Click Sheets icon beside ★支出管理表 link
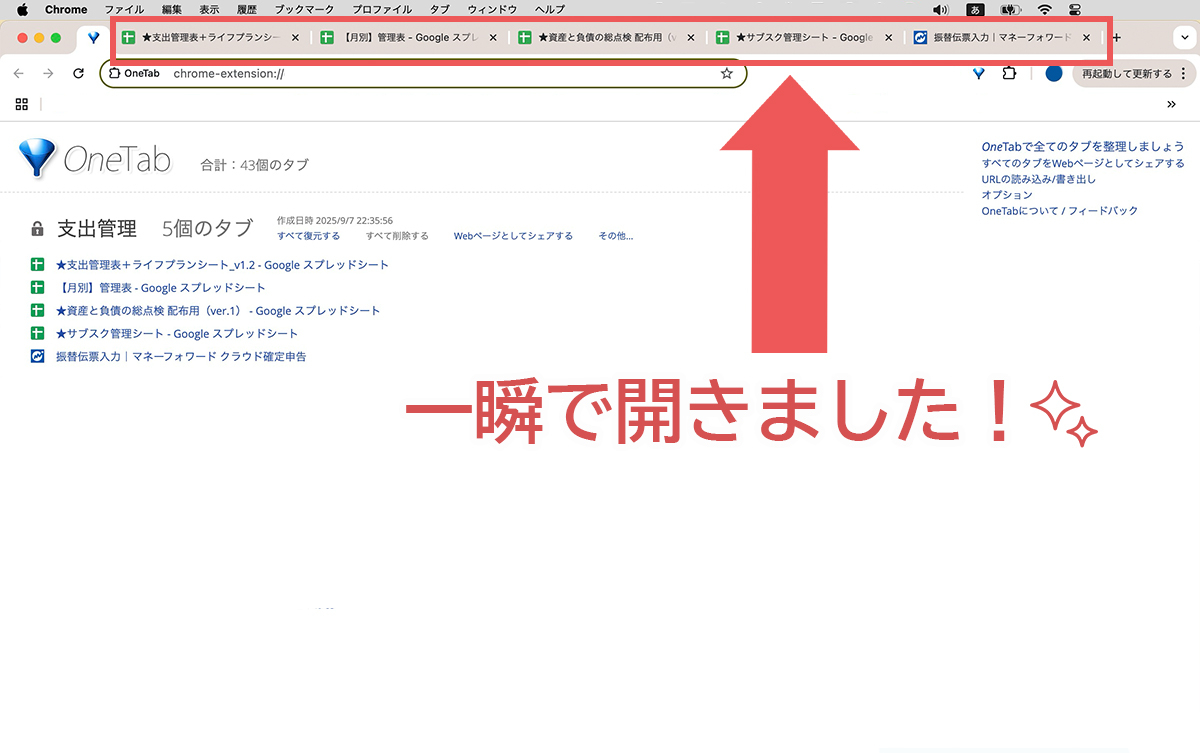Screen dimensions: 1200x753 coord(38,265)
